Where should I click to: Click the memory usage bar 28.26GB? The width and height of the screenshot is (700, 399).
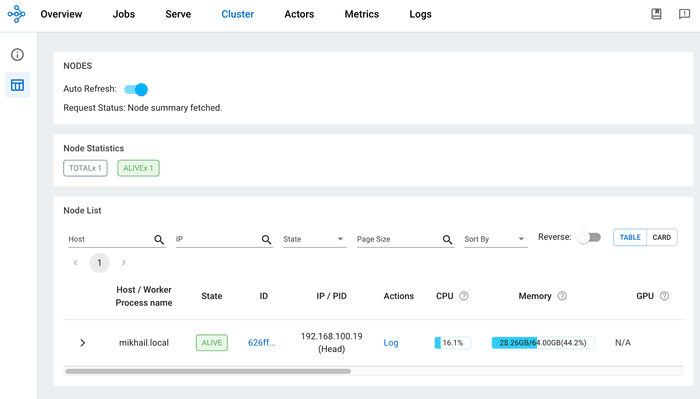(543, 343)
